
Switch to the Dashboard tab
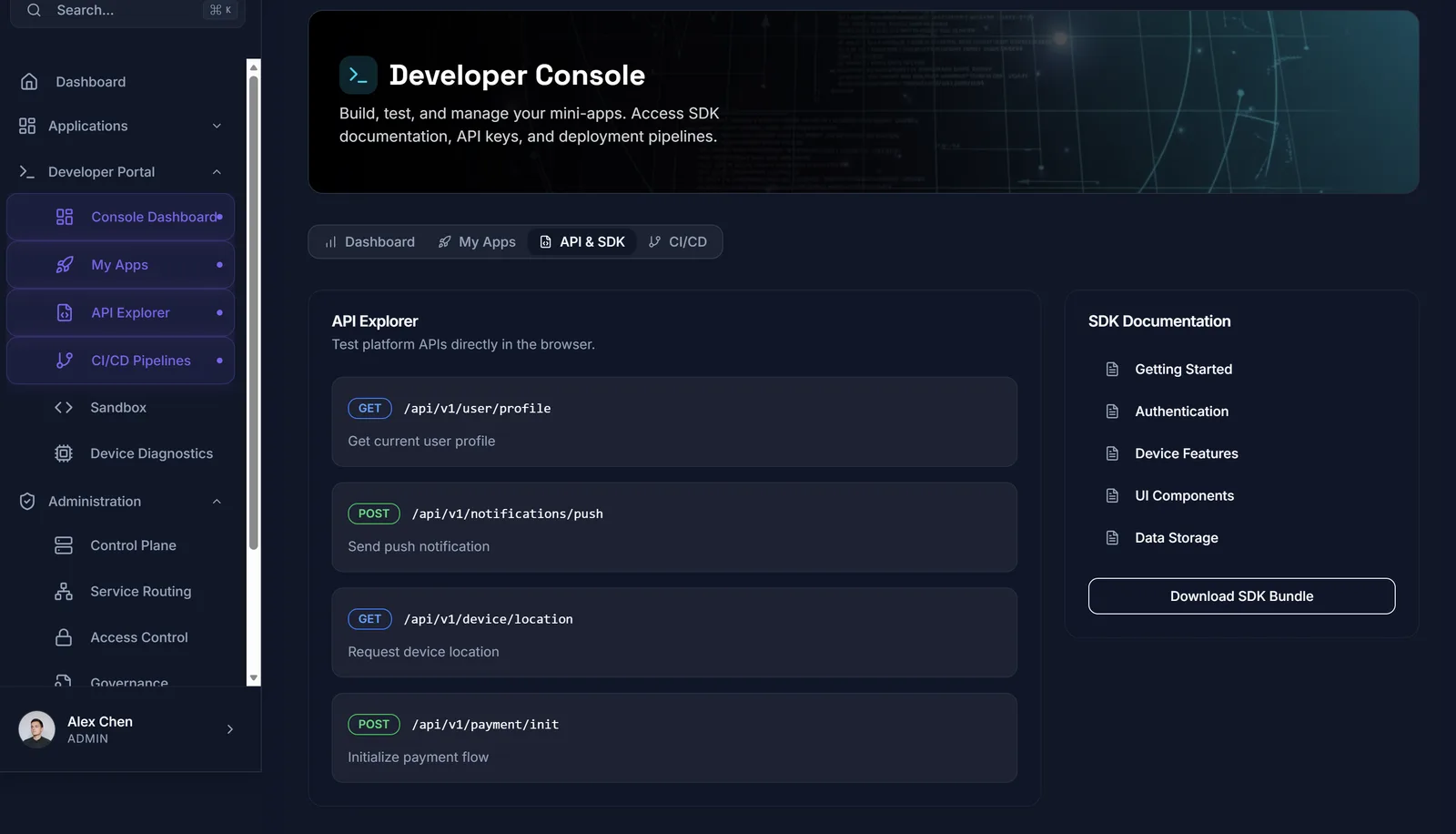pyautogui.click(x=369, y=242)
